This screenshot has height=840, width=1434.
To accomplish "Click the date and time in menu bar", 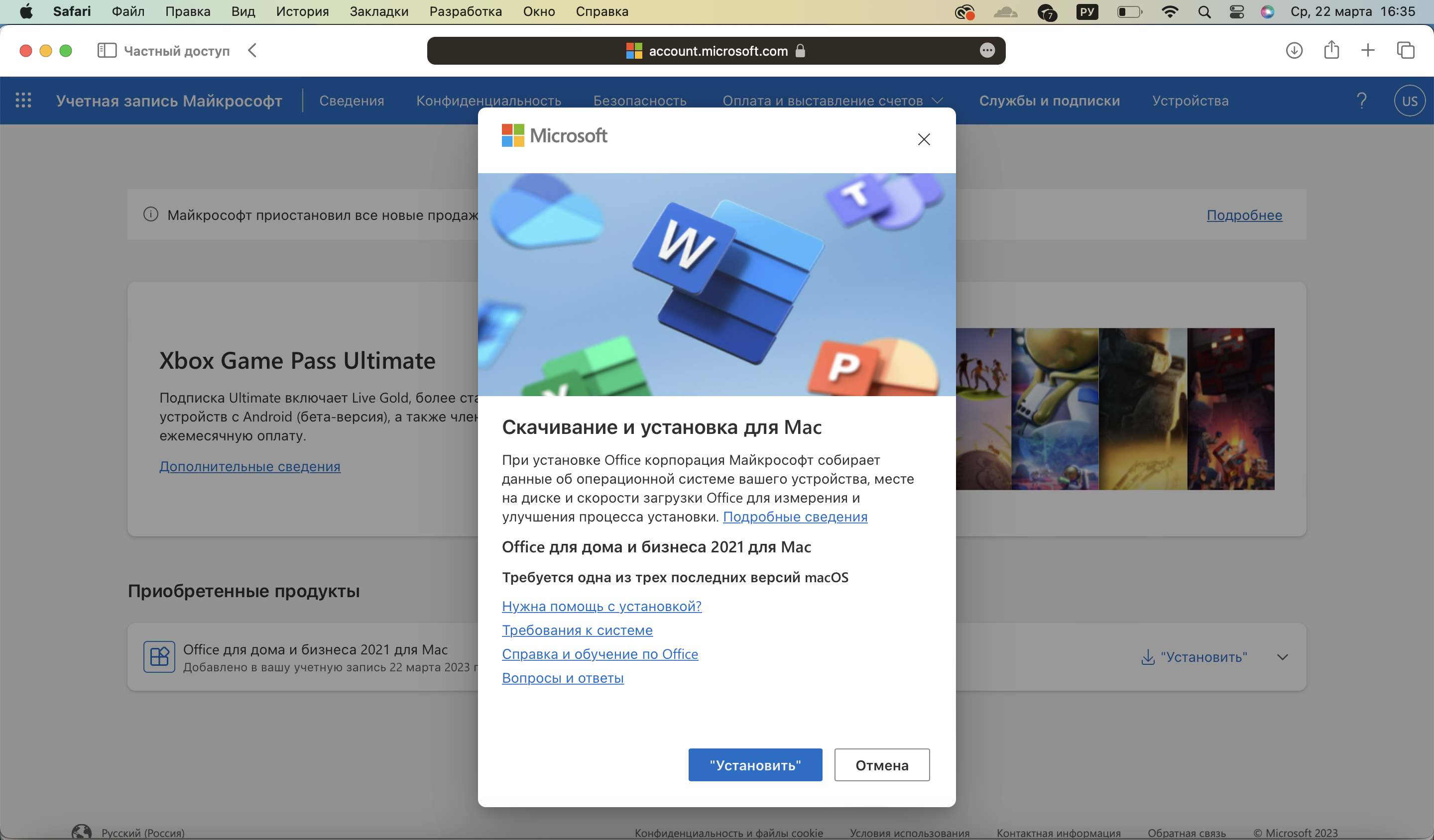I will pos(1353,11).
